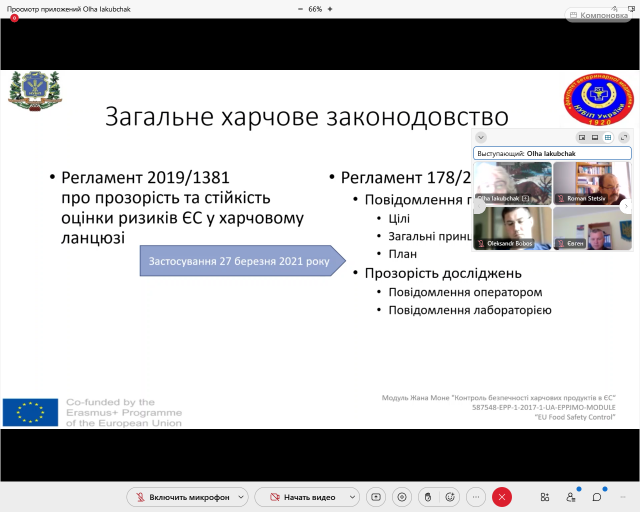Collapse the floating video panel chevron

tap(481, 137)
